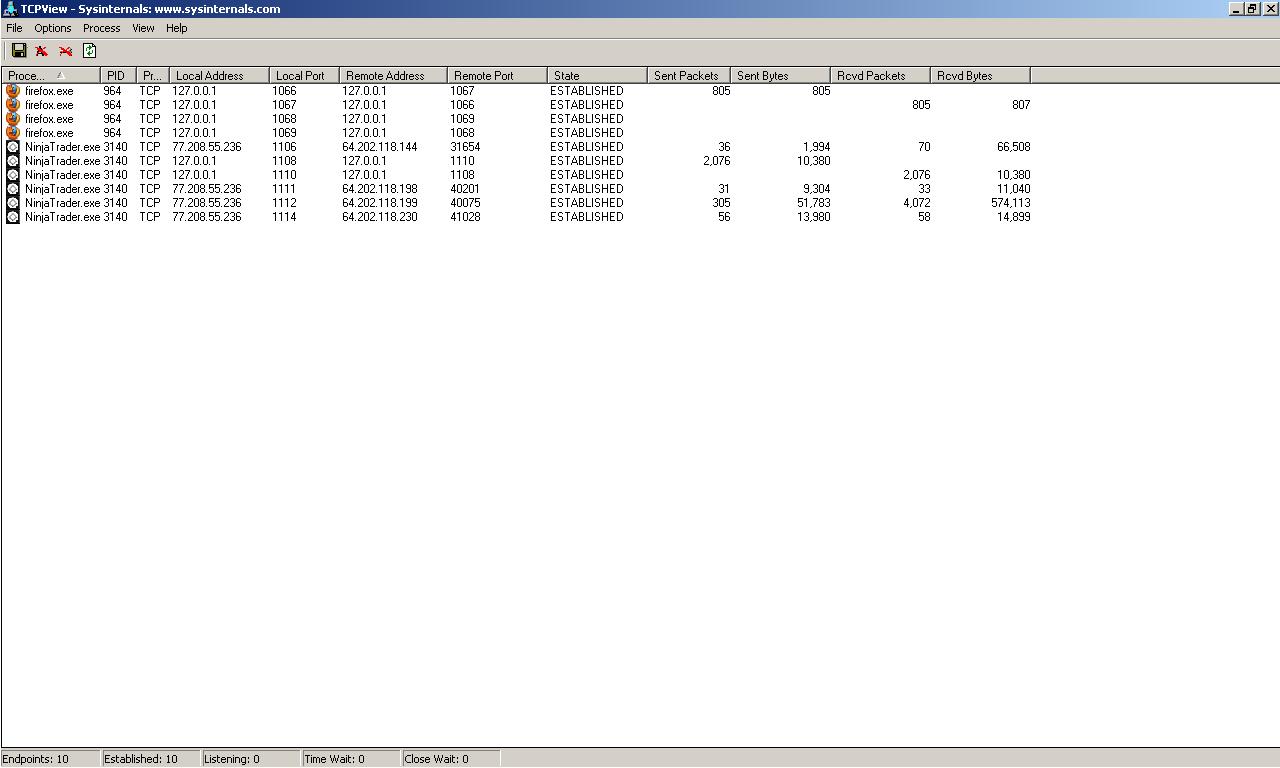Click the sent bytes value 1,994
Screen dimensions: 1280x768
tap(817, 147)
